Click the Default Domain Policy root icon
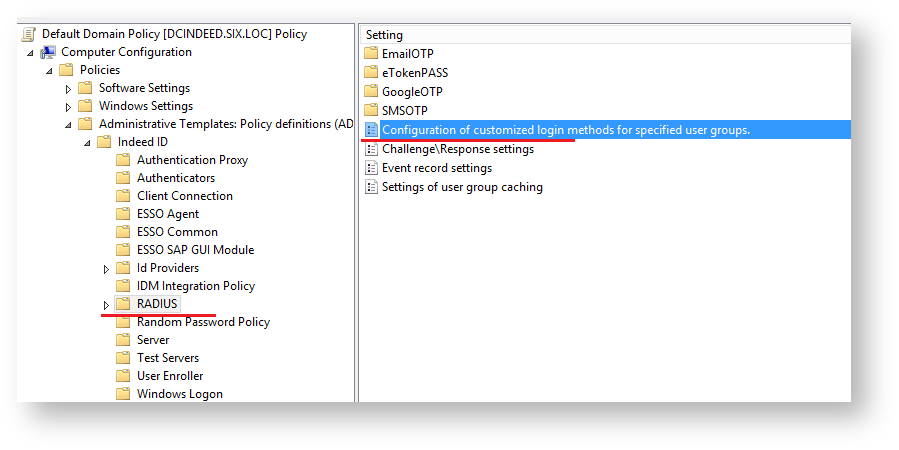The height and width of the screenshot is (450, 899). 29,34
